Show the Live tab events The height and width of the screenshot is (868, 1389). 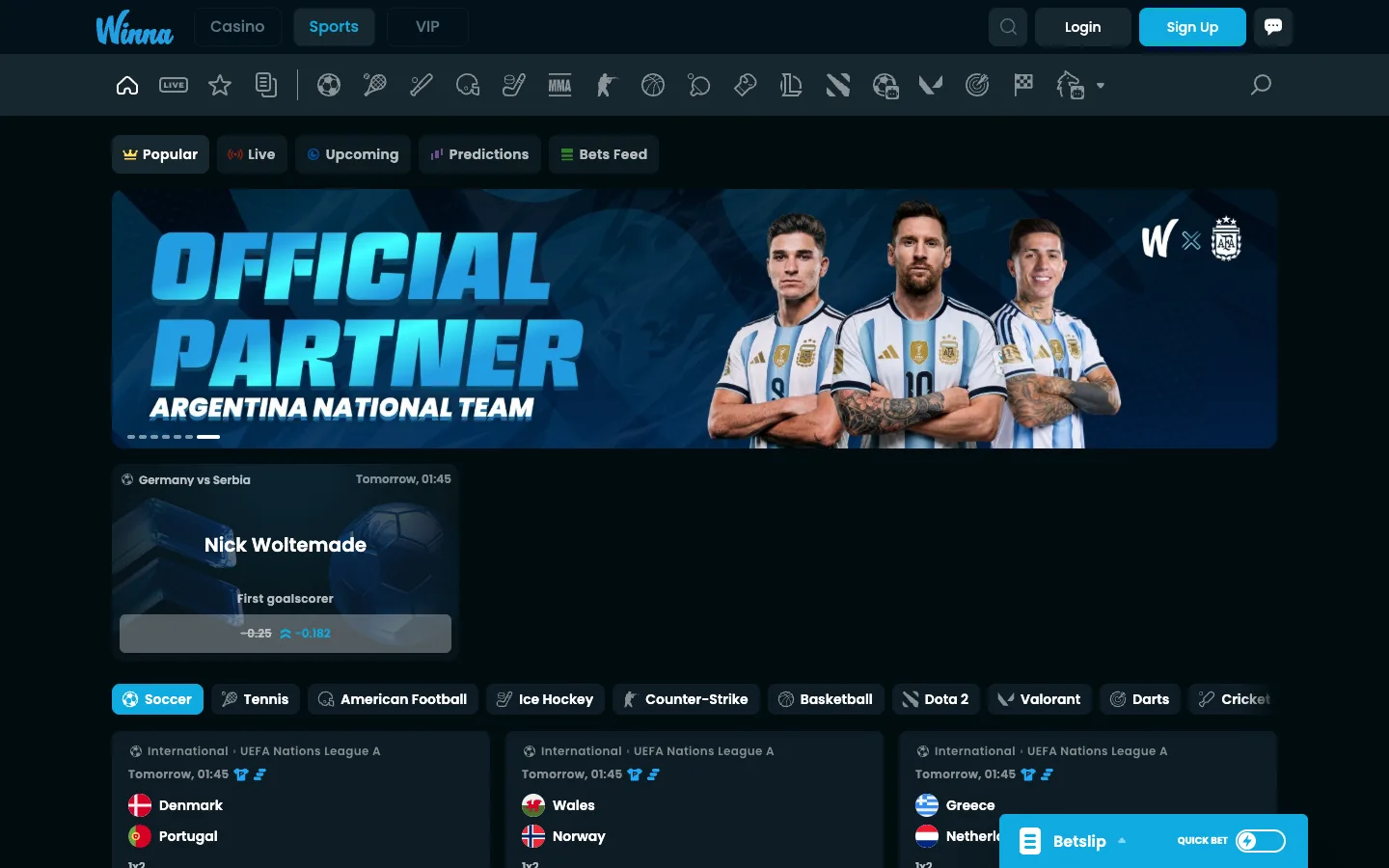tap(252, 154)
